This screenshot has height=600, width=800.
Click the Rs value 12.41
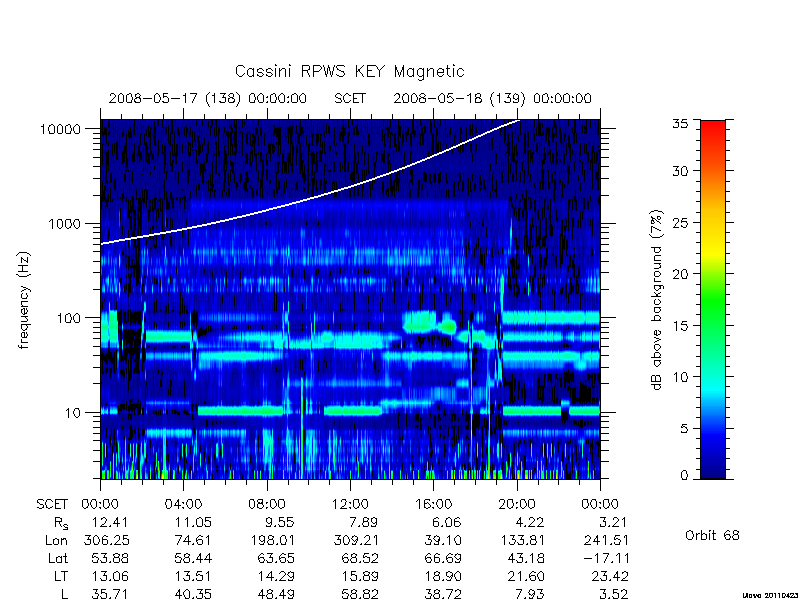point(110,522)
